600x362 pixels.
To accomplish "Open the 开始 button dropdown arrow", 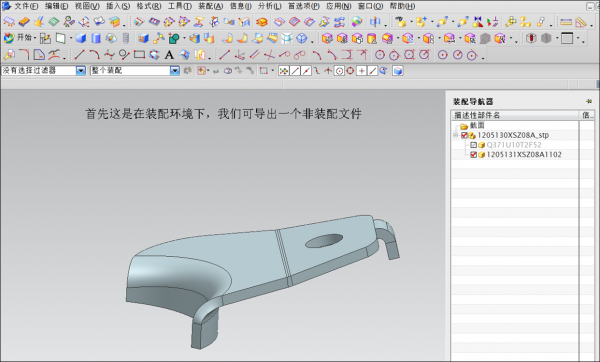I will 35,38.
